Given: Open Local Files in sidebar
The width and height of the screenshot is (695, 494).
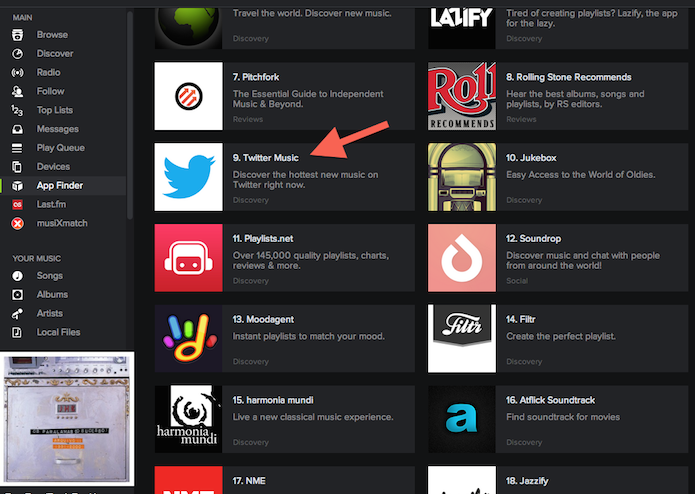Looking at the screenshot, I should [x=59, y=332].
